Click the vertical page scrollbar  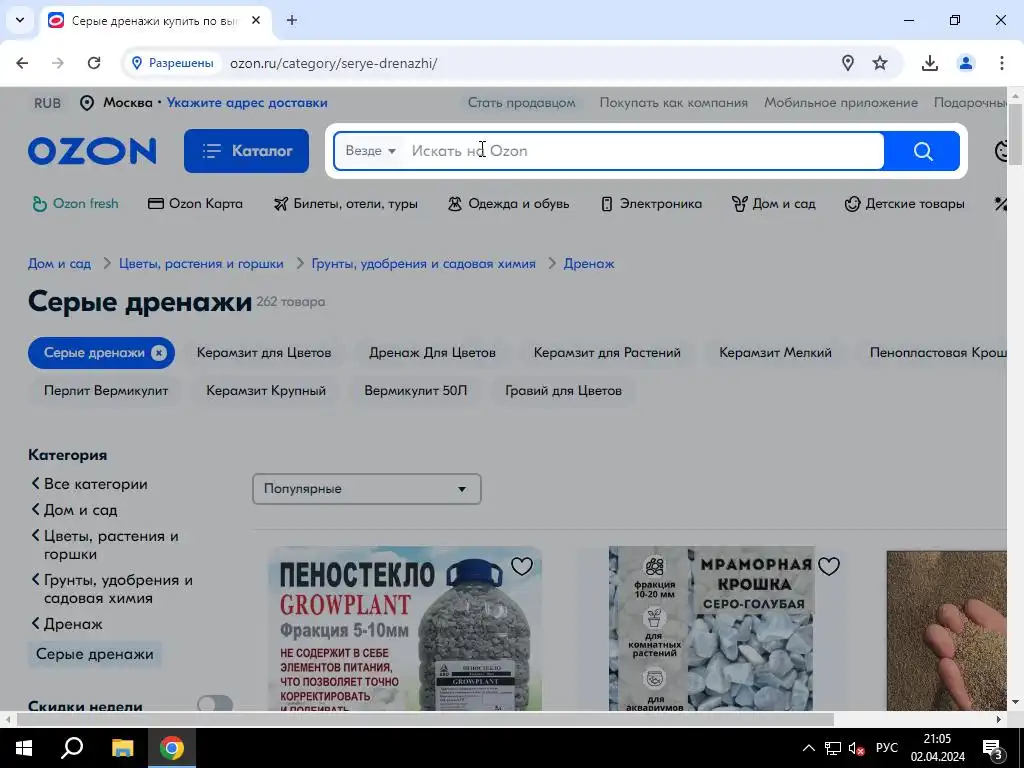[x=1015, y=135]
